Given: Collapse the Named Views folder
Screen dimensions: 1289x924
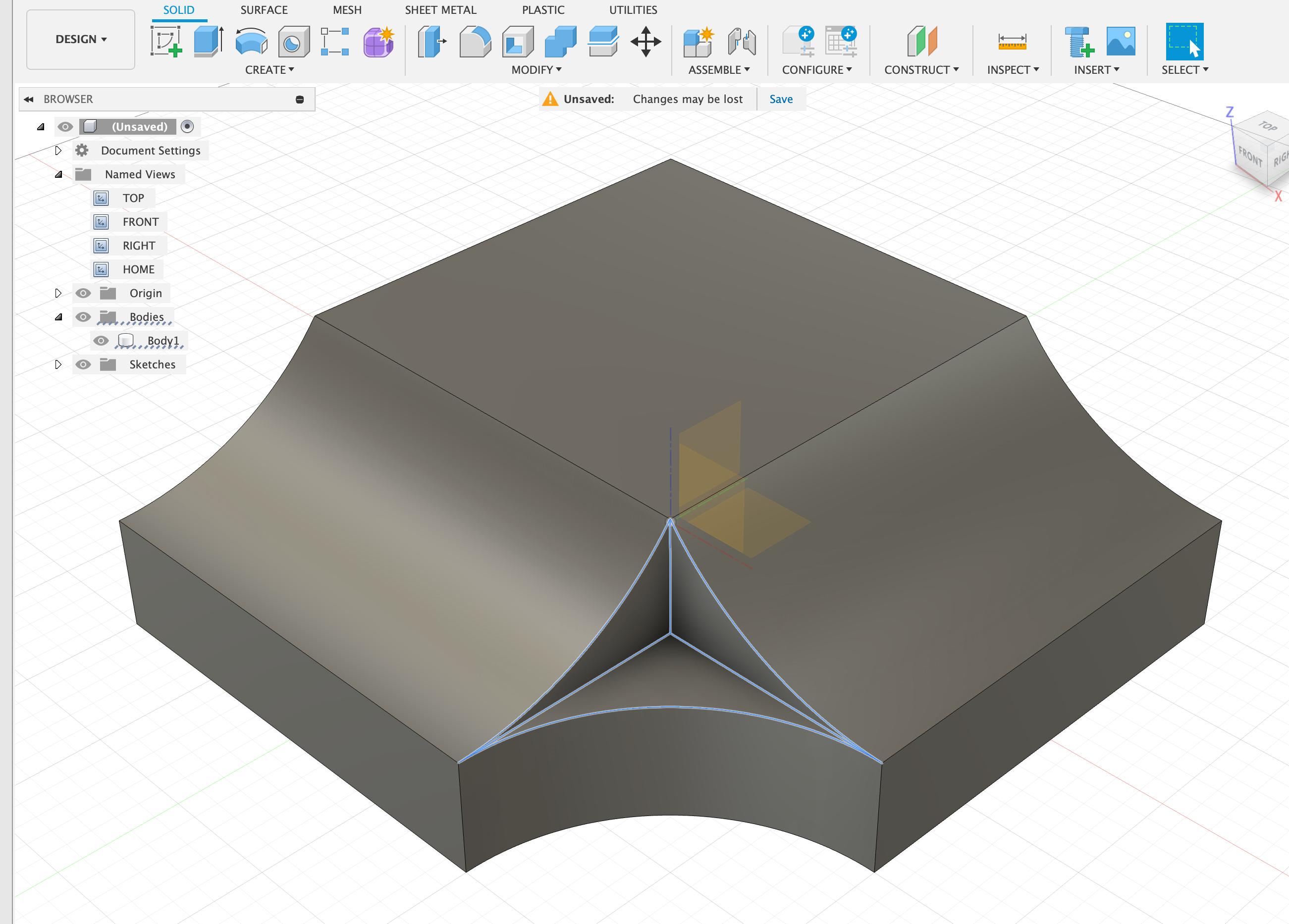Looking at the screenshot, I should pos(58,174).
